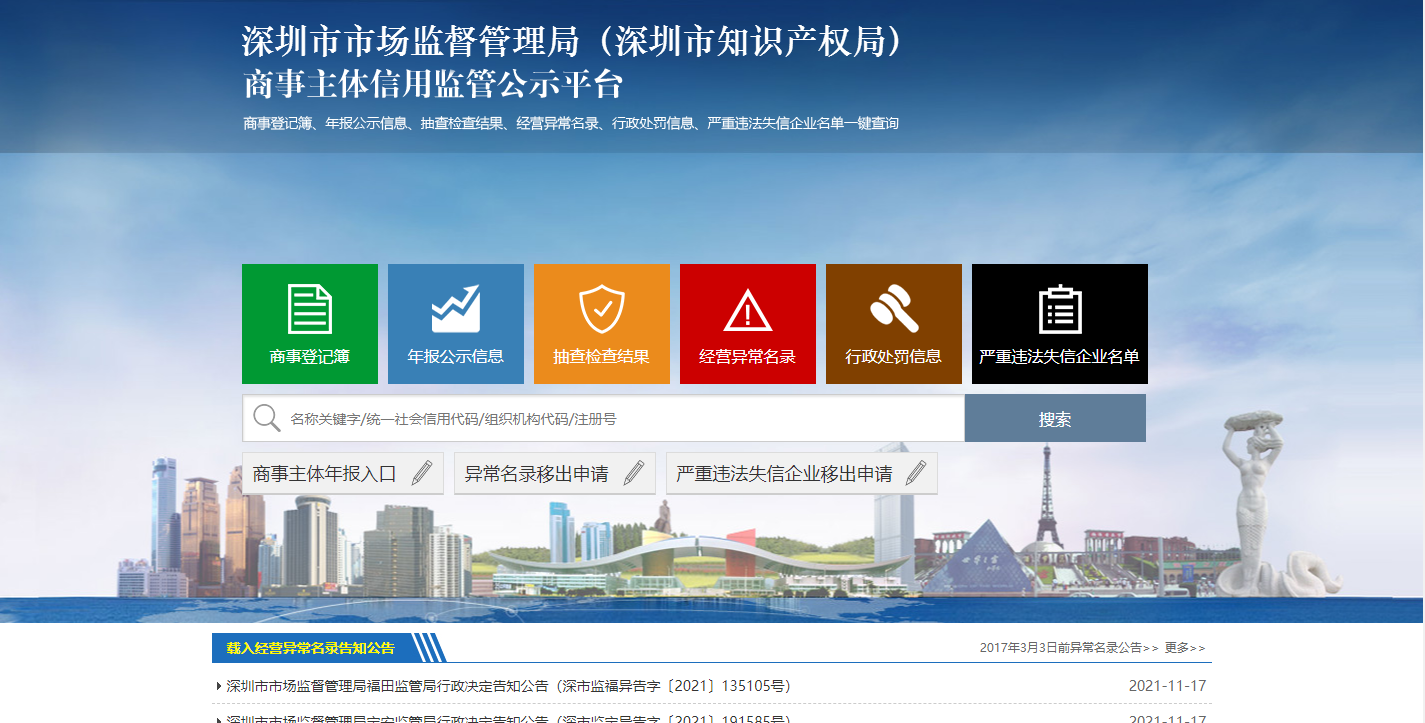1425x723 pixels.
Task: Select the 年报公示信息 chart icon
Action: [x=455, y=306]
